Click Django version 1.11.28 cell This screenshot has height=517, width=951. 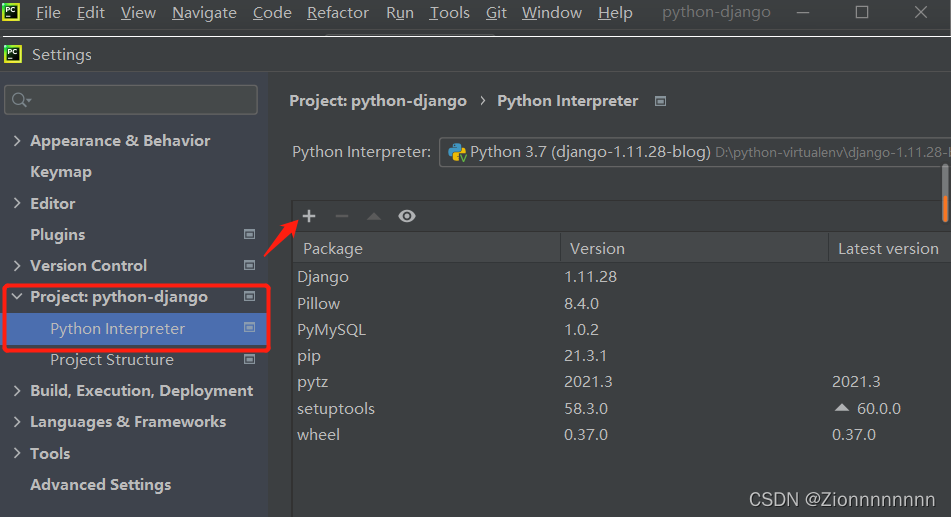(x=590, y=277)
